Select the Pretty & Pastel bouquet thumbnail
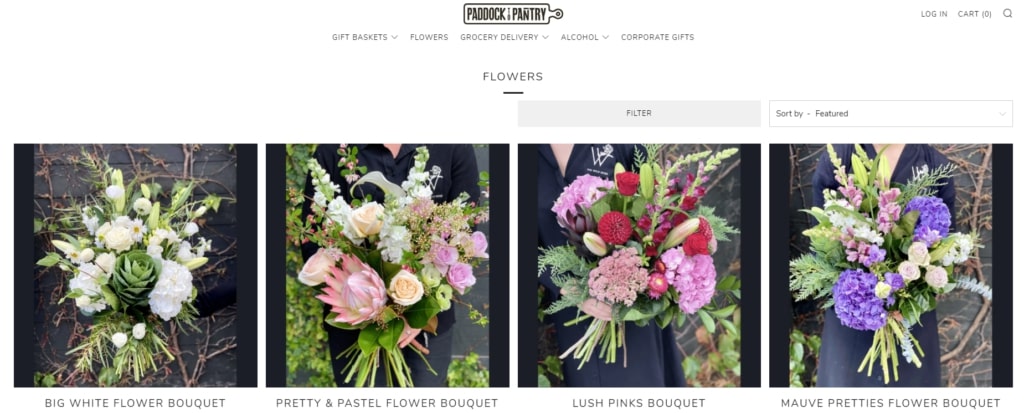The image size is (1024, 413). [x=387, y=265]
